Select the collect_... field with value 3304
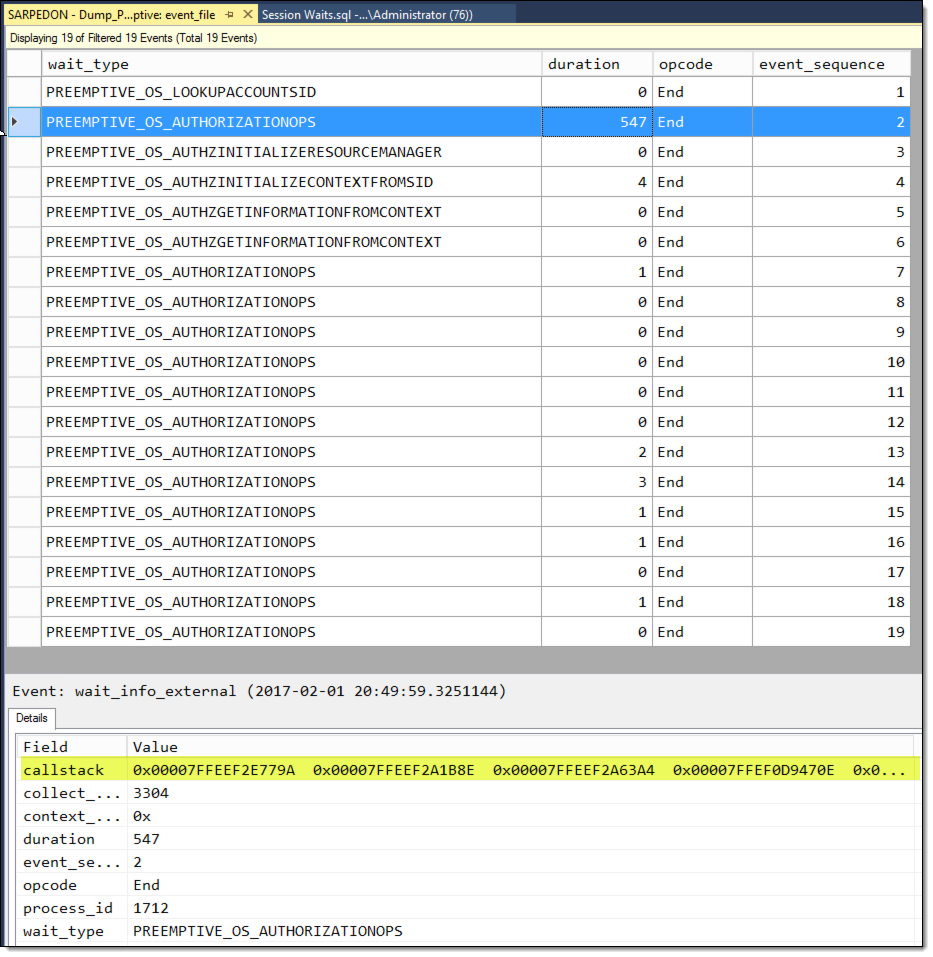 click(469, 793)
